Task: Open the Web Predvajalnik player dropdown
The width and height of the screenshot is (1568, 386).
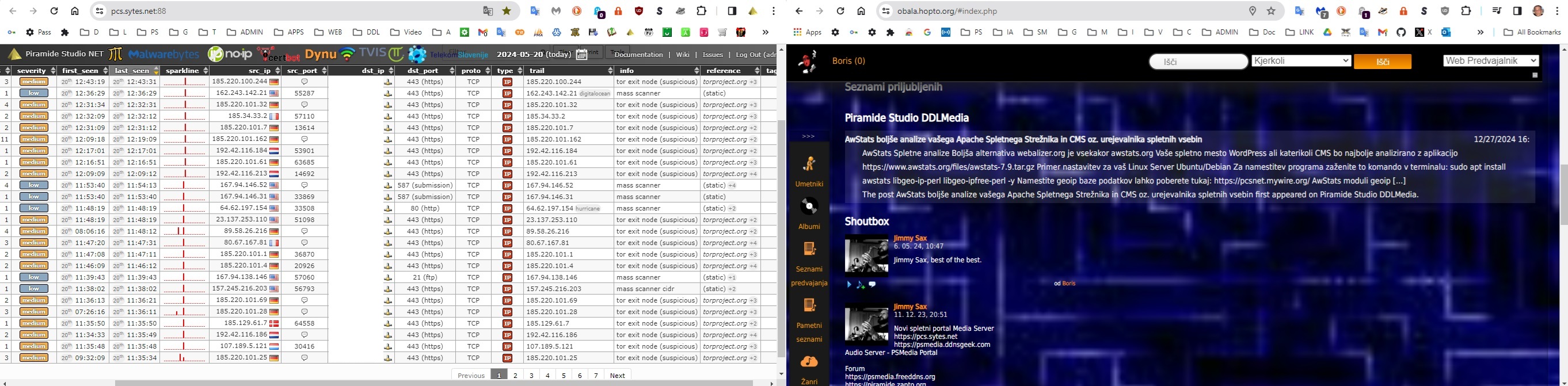Action: coord(1491,61)
